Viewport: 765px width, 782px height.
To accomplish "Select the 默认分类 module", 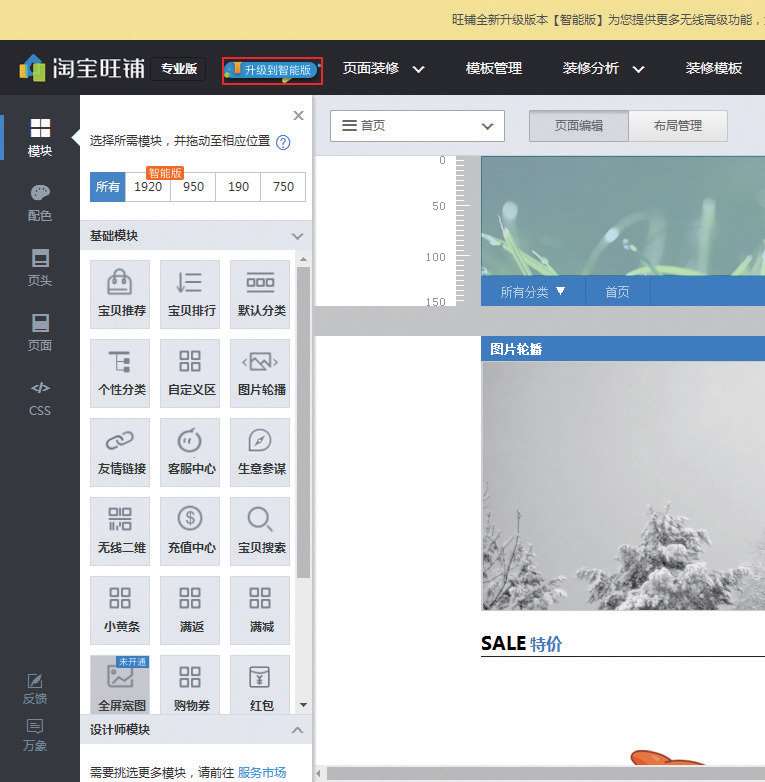I will click(260, 294).
